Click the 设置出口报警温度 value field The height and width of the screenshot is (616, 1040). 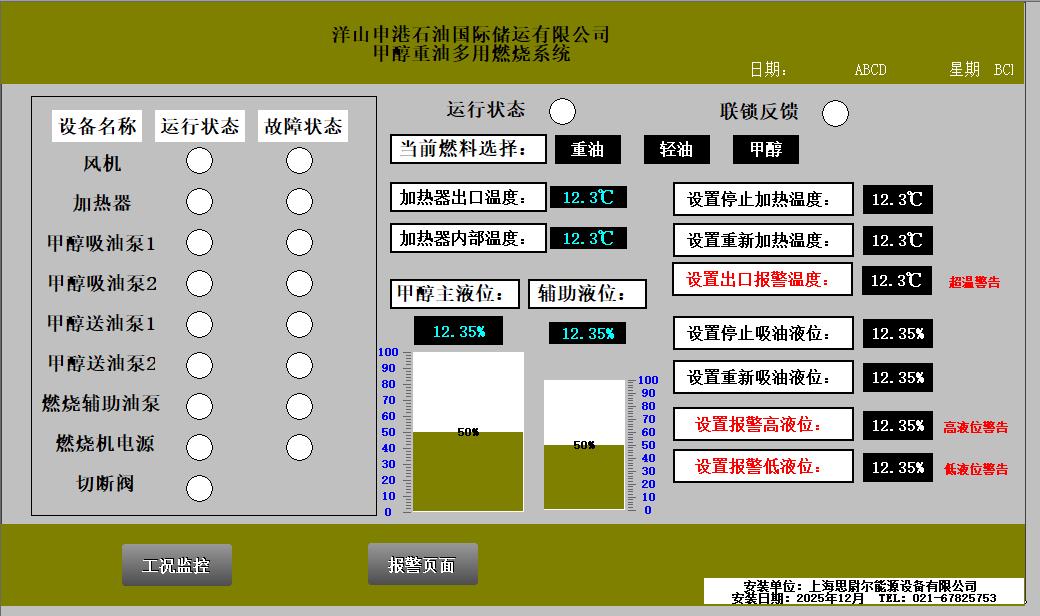tap(897, 280)
